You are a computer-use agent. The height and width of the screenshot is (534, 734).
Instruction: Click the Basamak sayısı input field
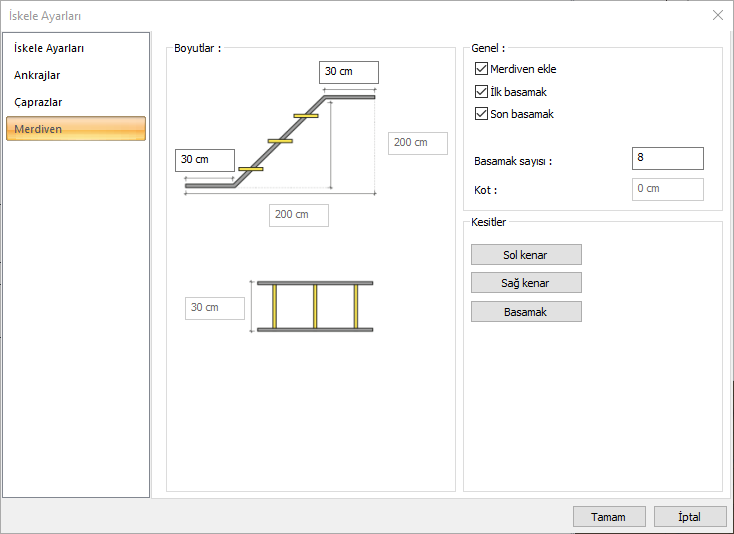tap(668, 158)
